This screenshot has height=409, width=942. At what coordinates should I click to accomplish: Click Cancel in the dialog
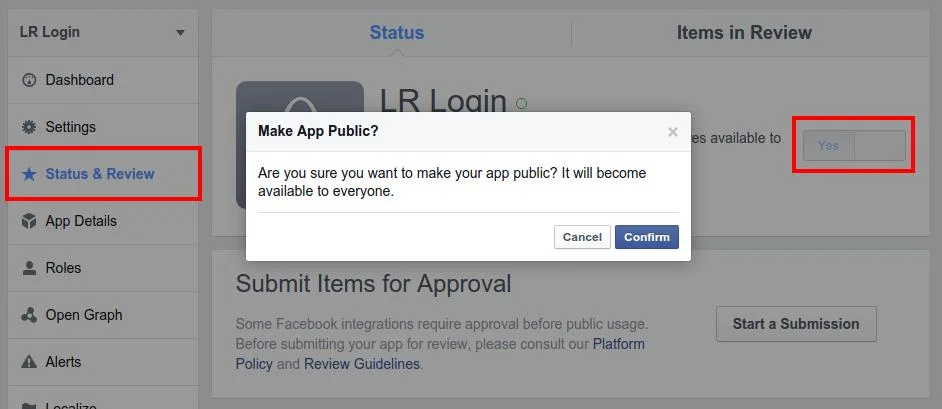point(582,237)
